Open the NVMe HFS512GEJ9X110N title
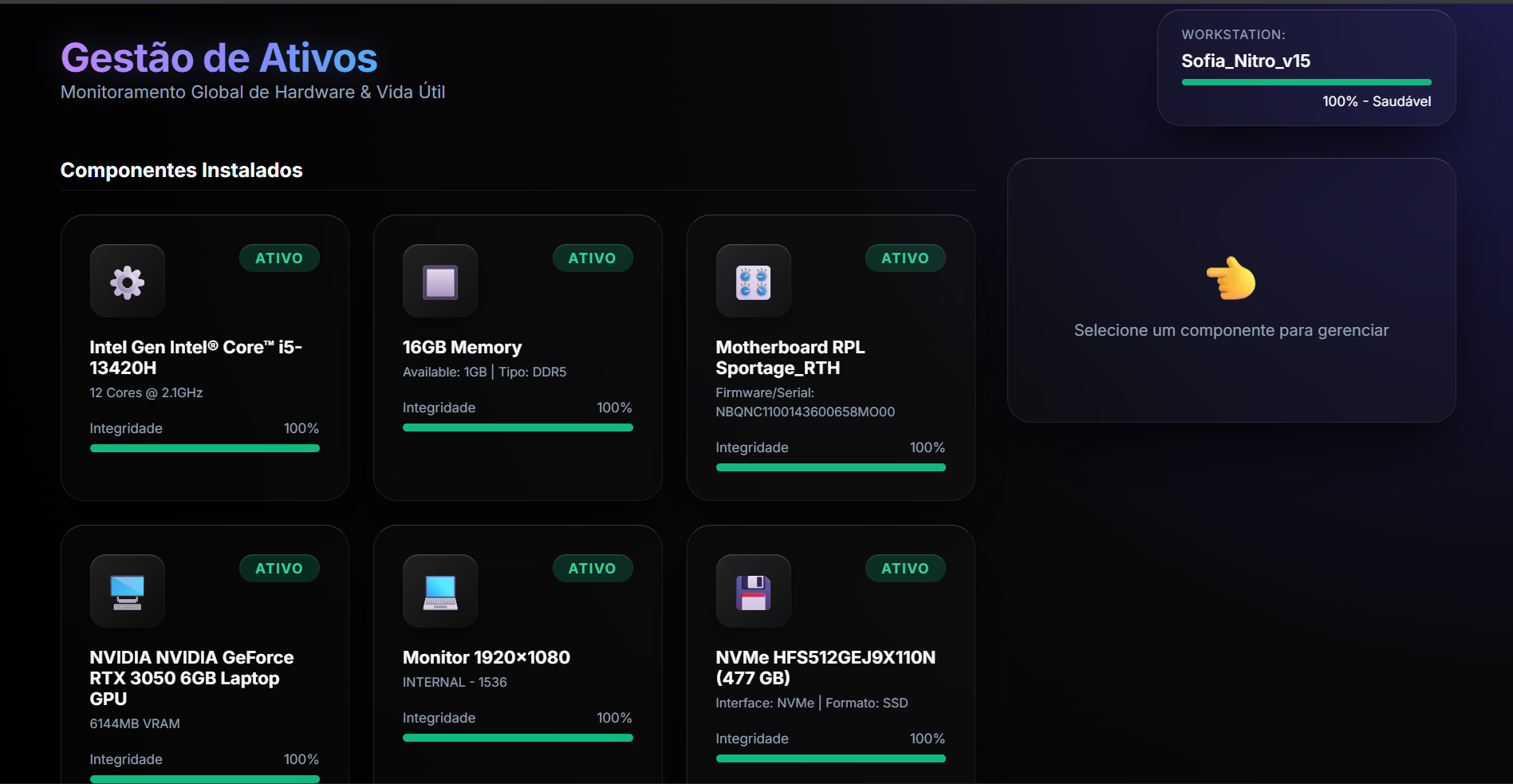The image size is (1513, 784). pyautogui.click(x=825, y=668)
